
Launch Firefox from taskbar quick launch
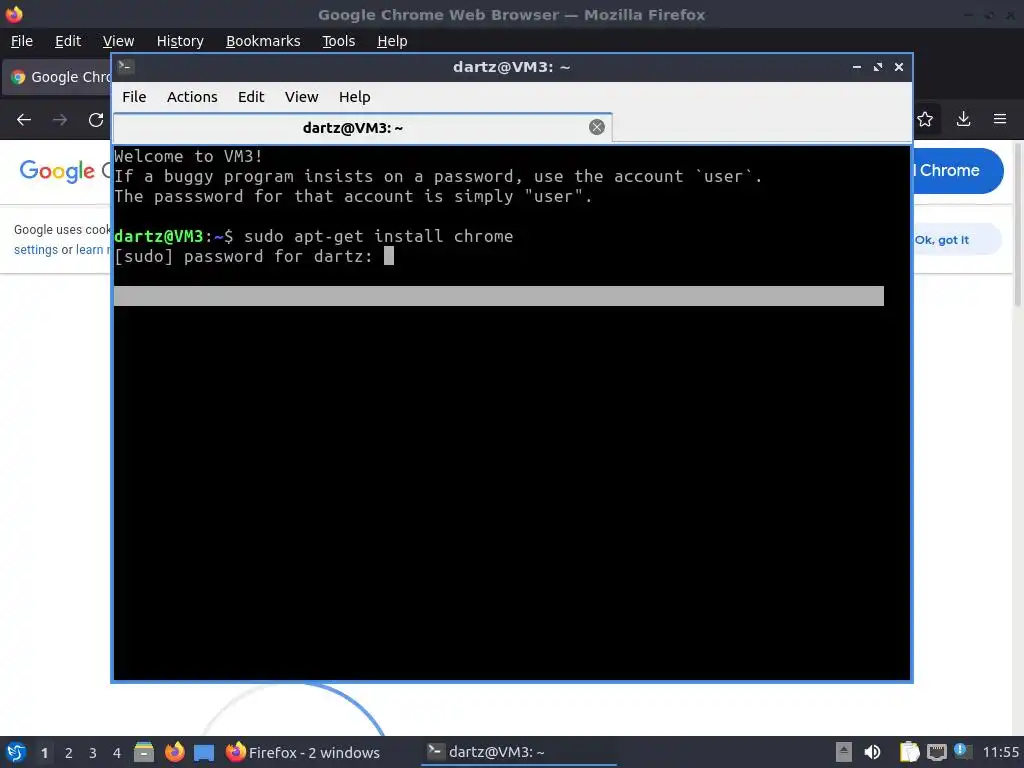click(174, 752)
